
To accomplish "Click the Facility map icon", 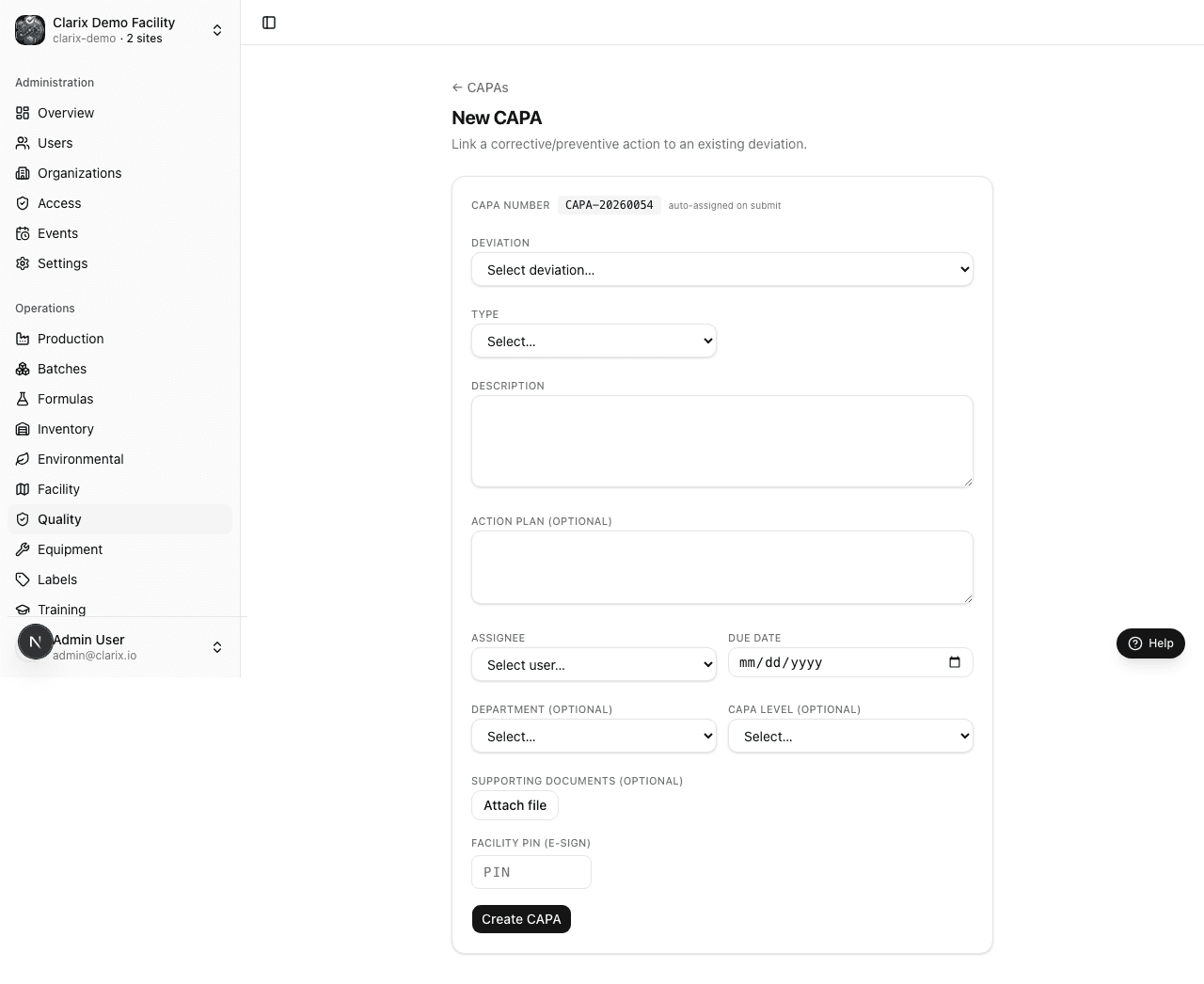I will click(x=23, y=489).
